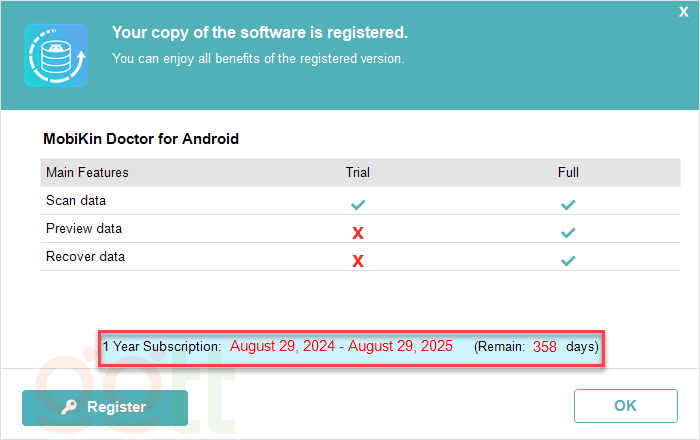Click the Full checkmark for Preview data
This screenshot has height=440, width=700.
[568, 232]
